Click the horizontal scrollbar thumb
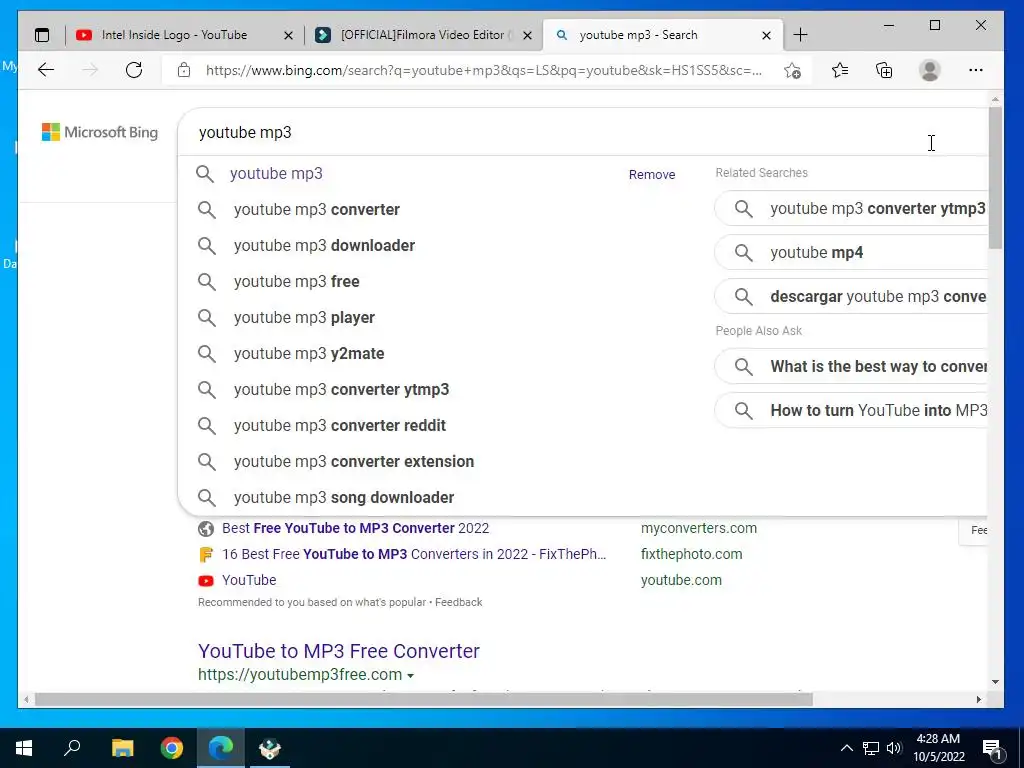This screenshot has height=768, width=1024. (x=424, y=699)
